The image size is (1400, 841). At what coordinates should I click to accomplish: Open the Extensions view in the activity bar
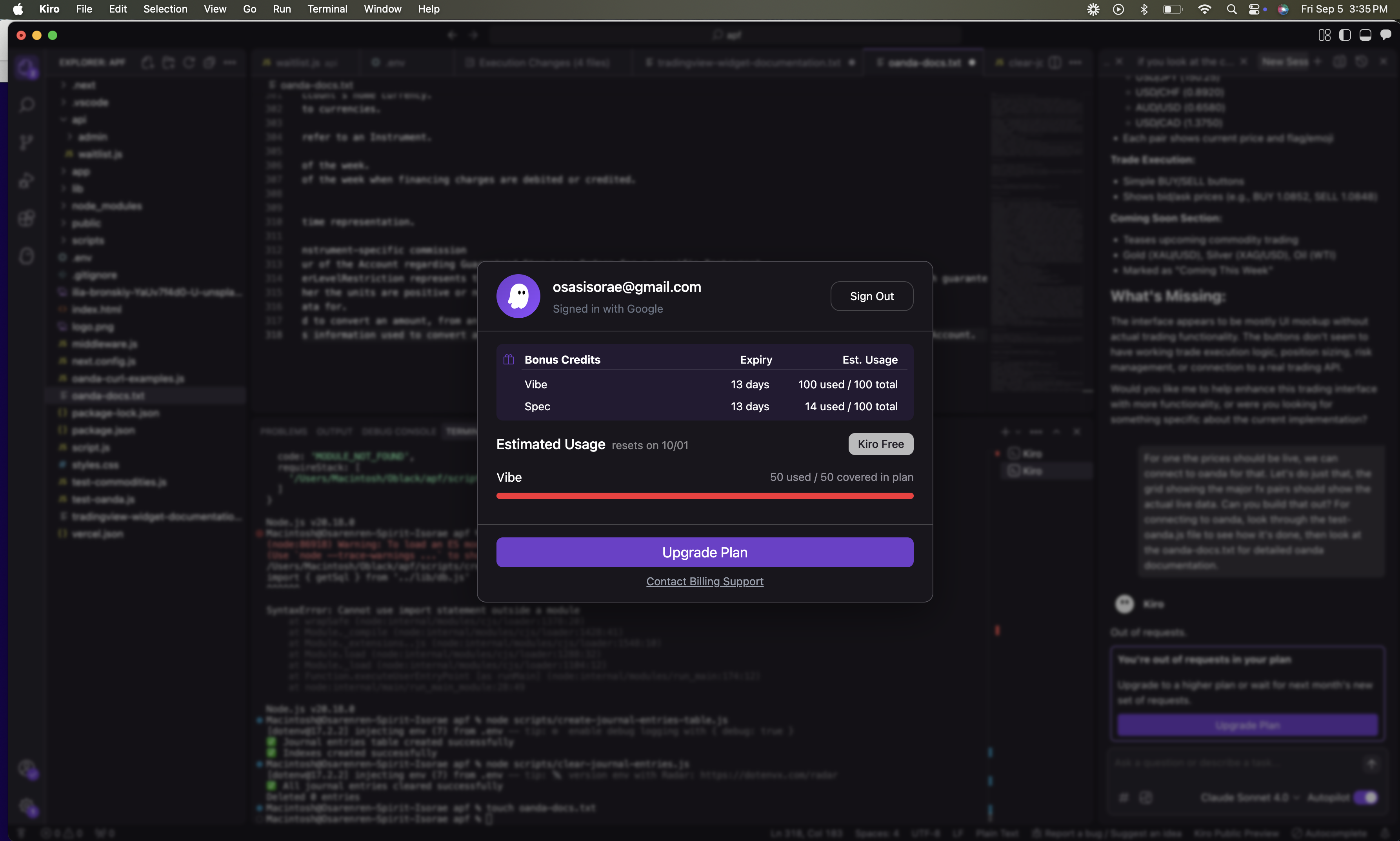(x=27, y=218)
